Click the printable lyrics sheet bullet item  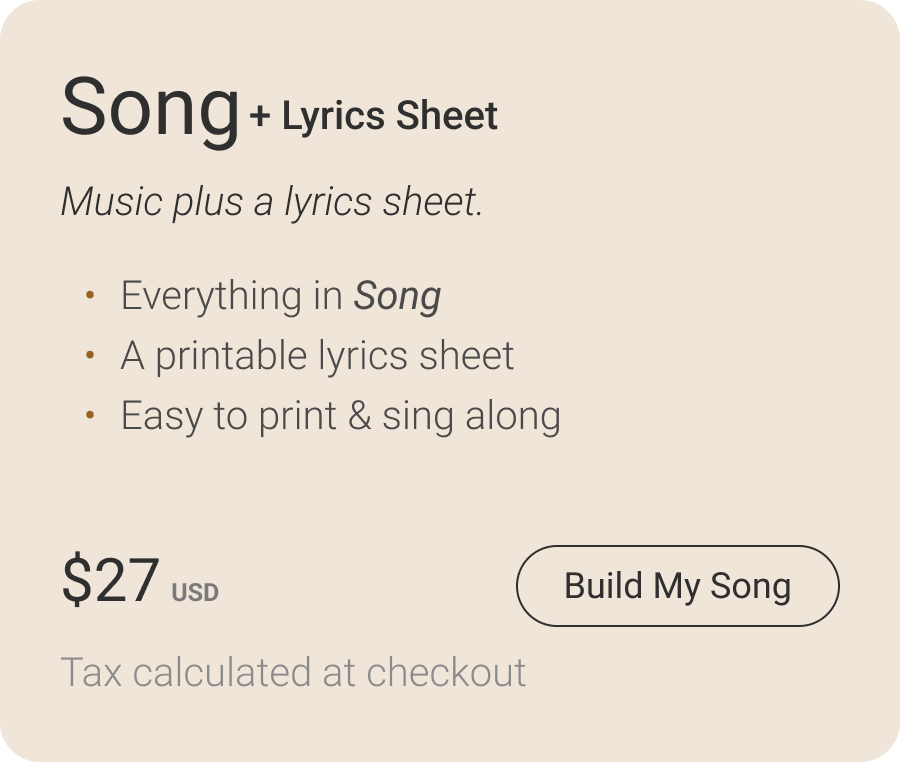pos(317,355)
